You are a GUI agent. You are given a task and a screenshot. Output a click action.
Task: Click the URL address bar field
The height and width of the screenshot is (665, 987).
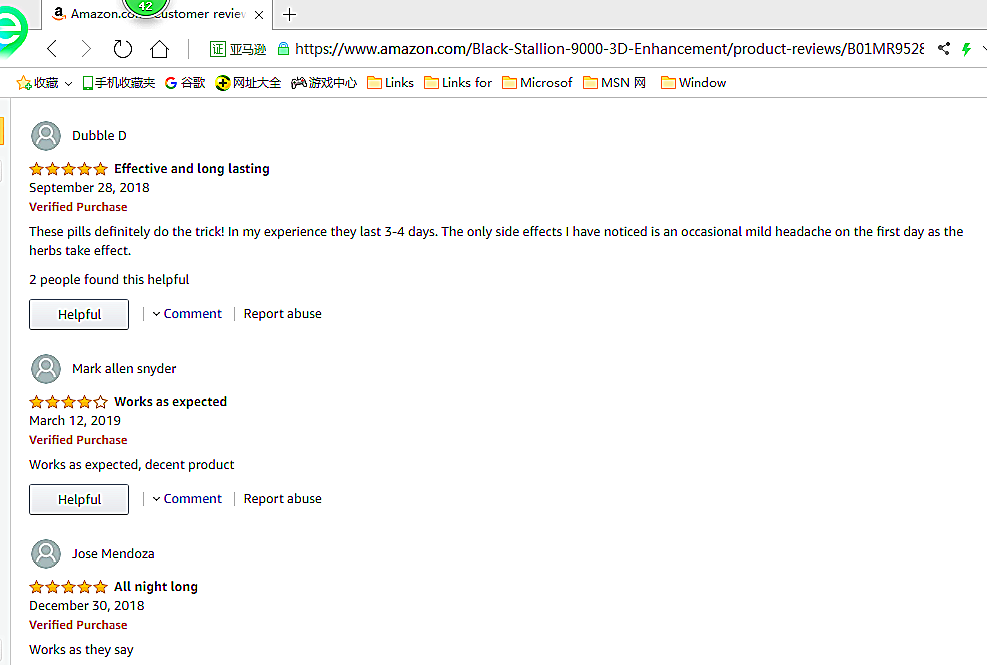[x=600, y=49]
